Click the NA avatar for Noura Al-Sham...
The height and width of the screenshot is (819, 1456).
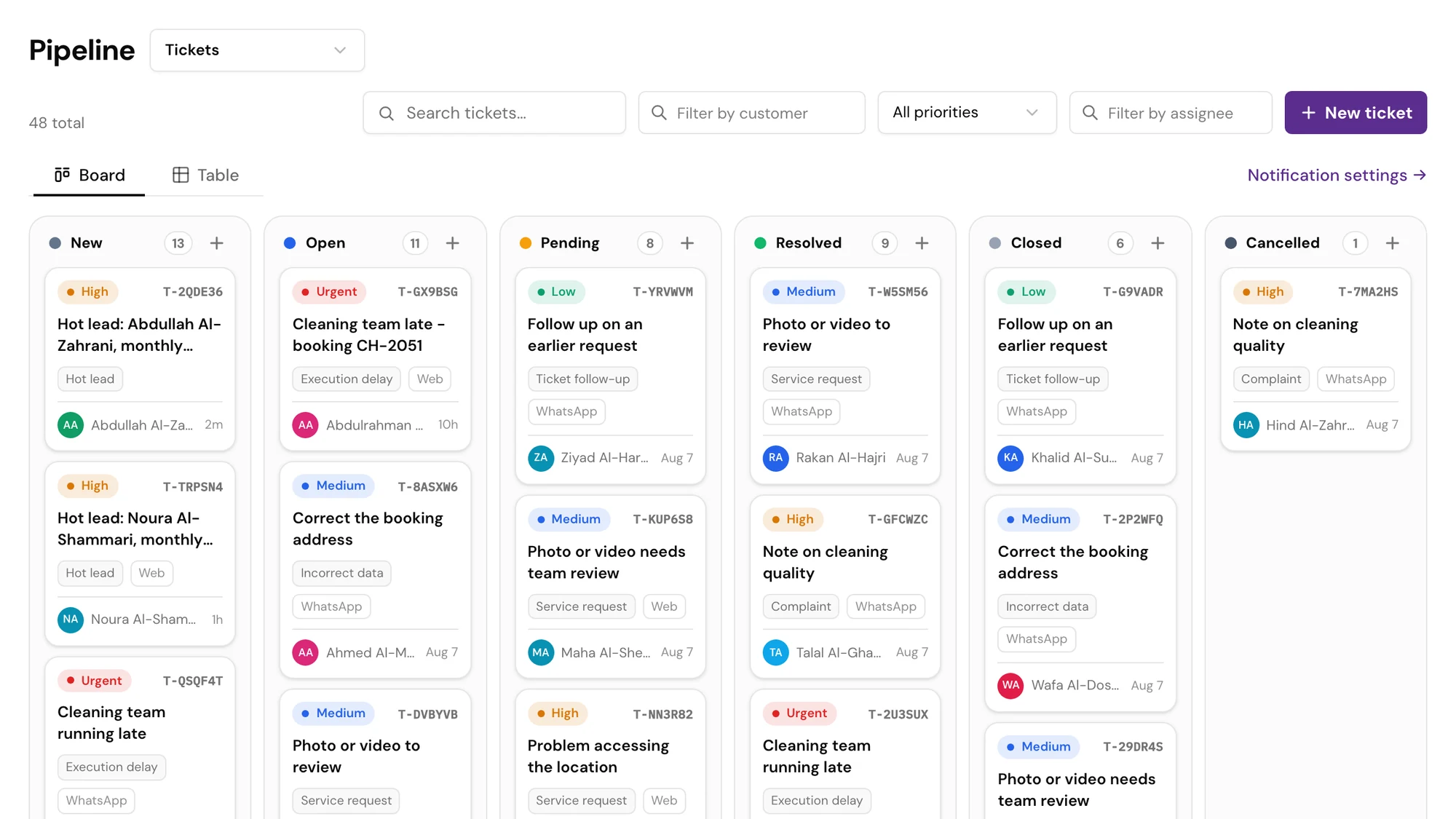point(71,620)
